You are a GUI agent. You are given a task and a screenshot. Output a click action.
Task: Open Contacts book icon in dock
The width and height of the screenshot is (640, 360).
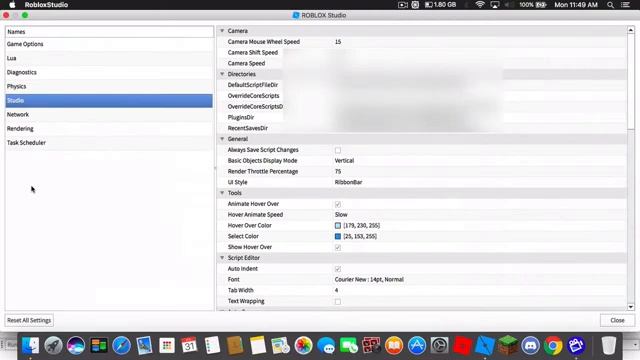[x=235, y=346]
